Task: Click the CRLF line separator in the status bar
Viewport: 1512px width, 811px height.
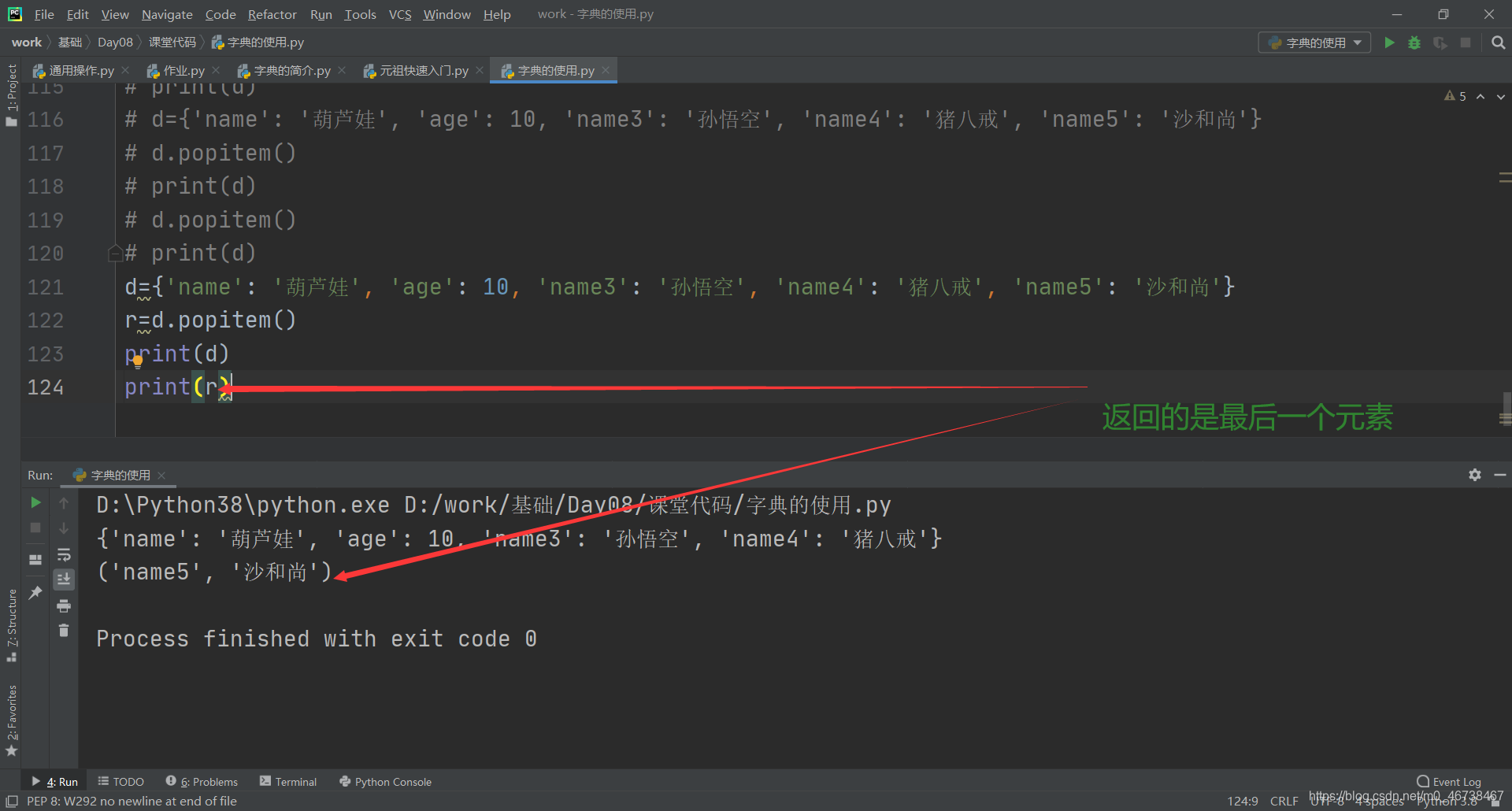Action: coord(1284,801)
